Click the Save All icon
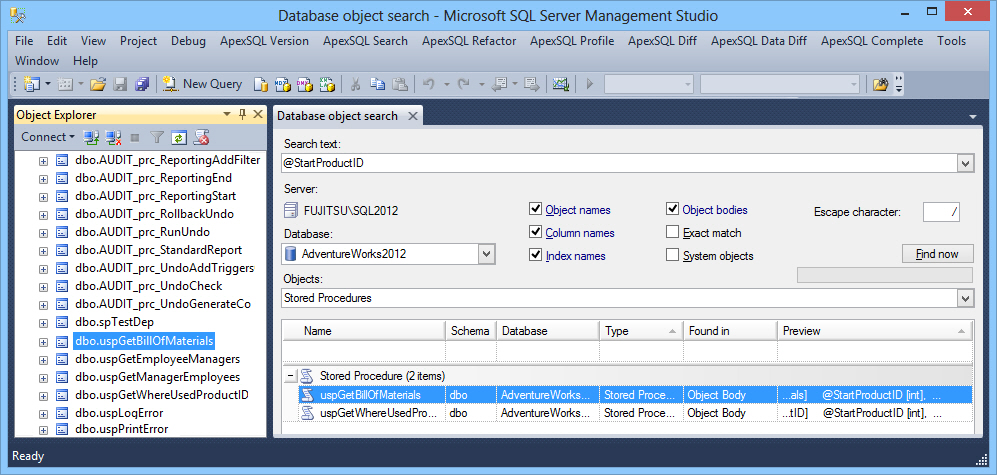The width and height of the screenshot is (997, 475). point(142,84)
